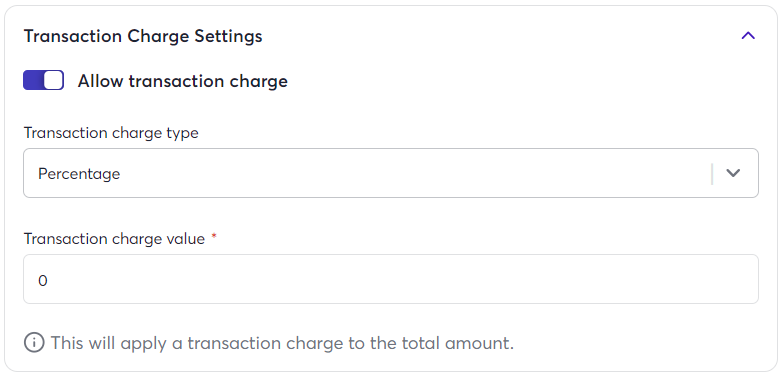The height and width of the screenshot is (377, 782).
Task: Click the vertical divider inside the dropdown
Action: click(712, 174)
